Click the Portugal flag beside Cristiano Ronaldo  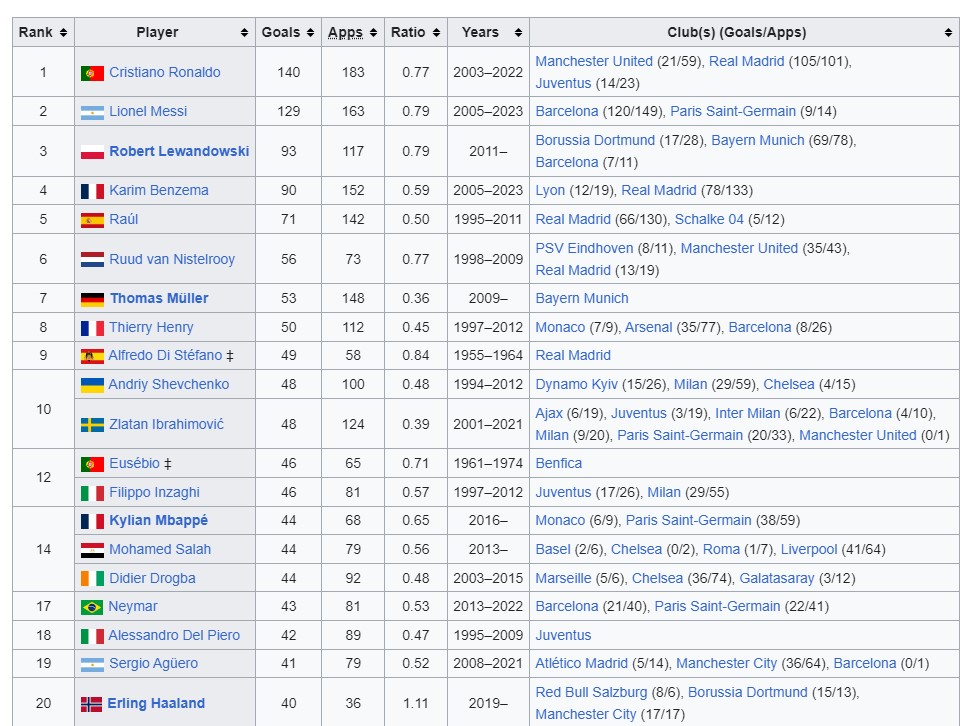pos(92,74)
